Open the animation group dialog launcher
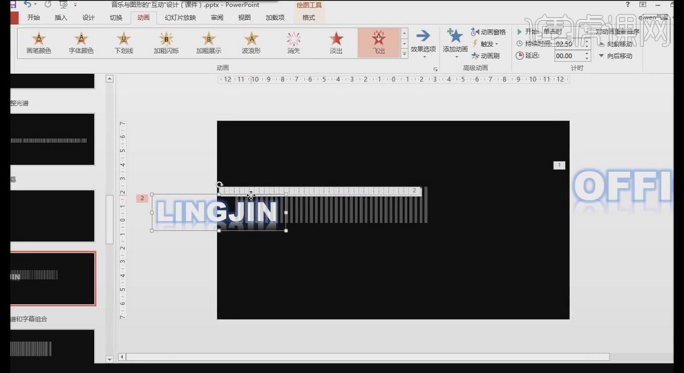 [435, 69]
